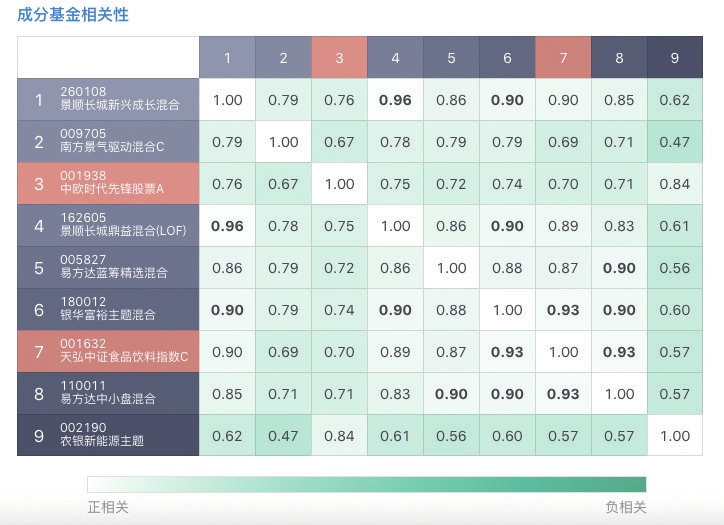The height and width of the screenshot is (525, 724).
Task: Click 0.67 cell in 南方景气驱动混合C row
Action: point(339,142)
